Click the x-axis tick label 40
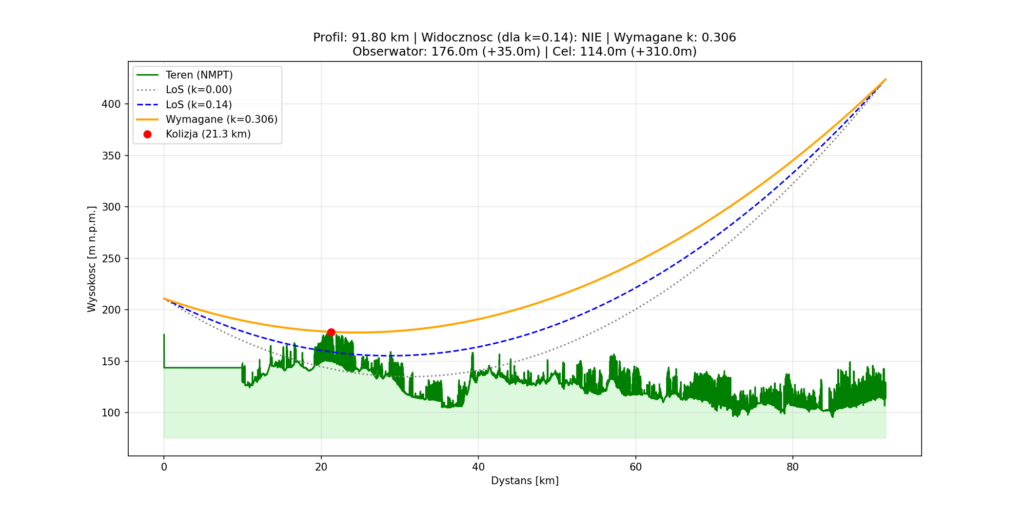This screenshot has width=1024, height=512. 478,466
